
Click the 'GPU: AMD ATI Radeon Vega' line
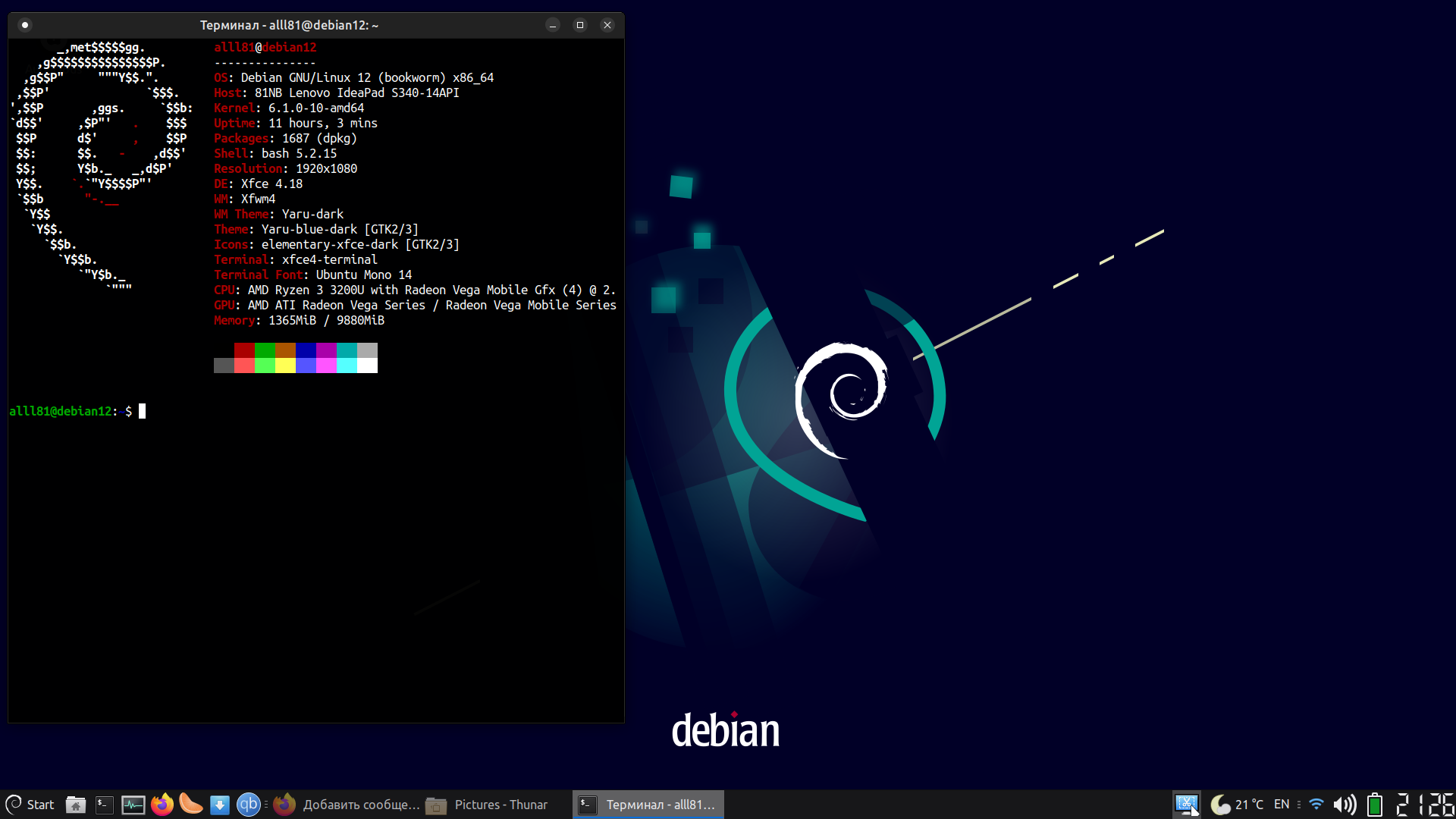click(x=415, y=305)
